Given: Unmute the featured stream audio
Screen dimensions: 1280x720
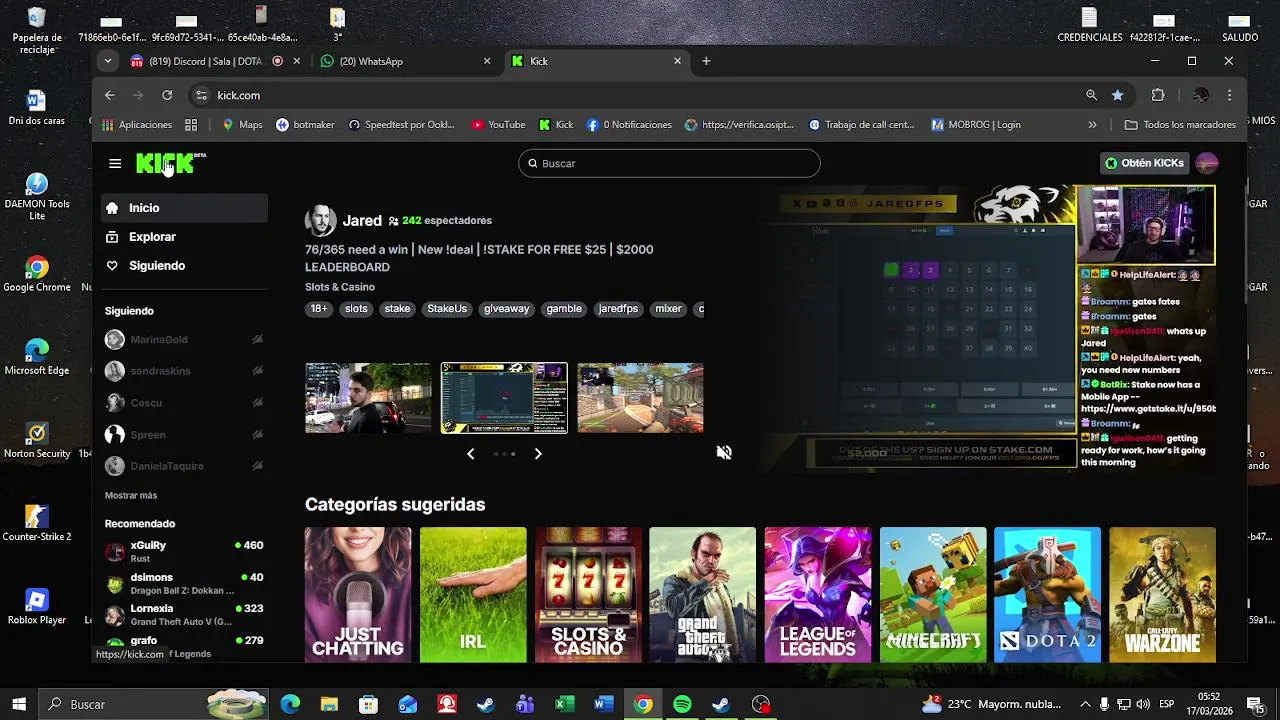Looking at the screenshot, I should (x=724, y=452).
